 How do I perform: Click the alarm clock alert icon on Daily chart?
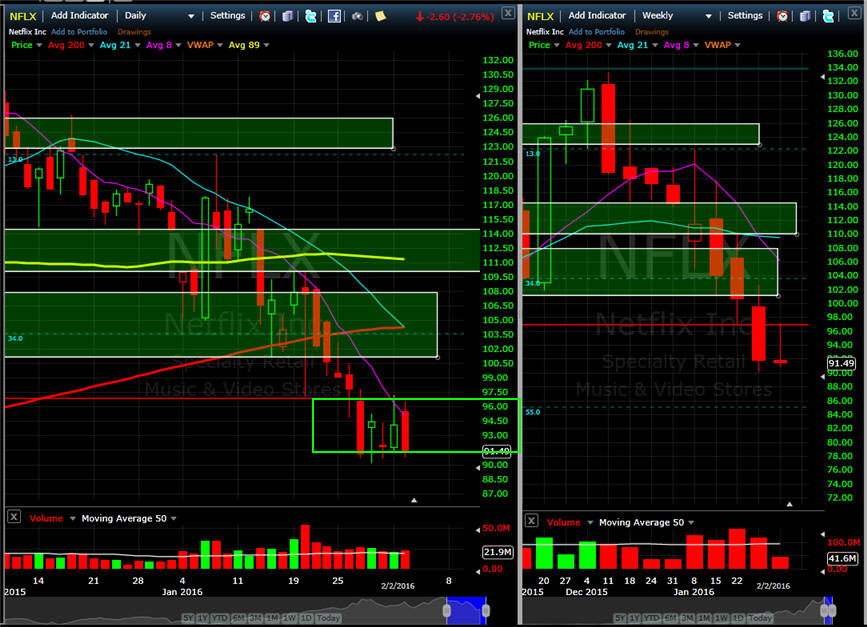tap(265, 16)
